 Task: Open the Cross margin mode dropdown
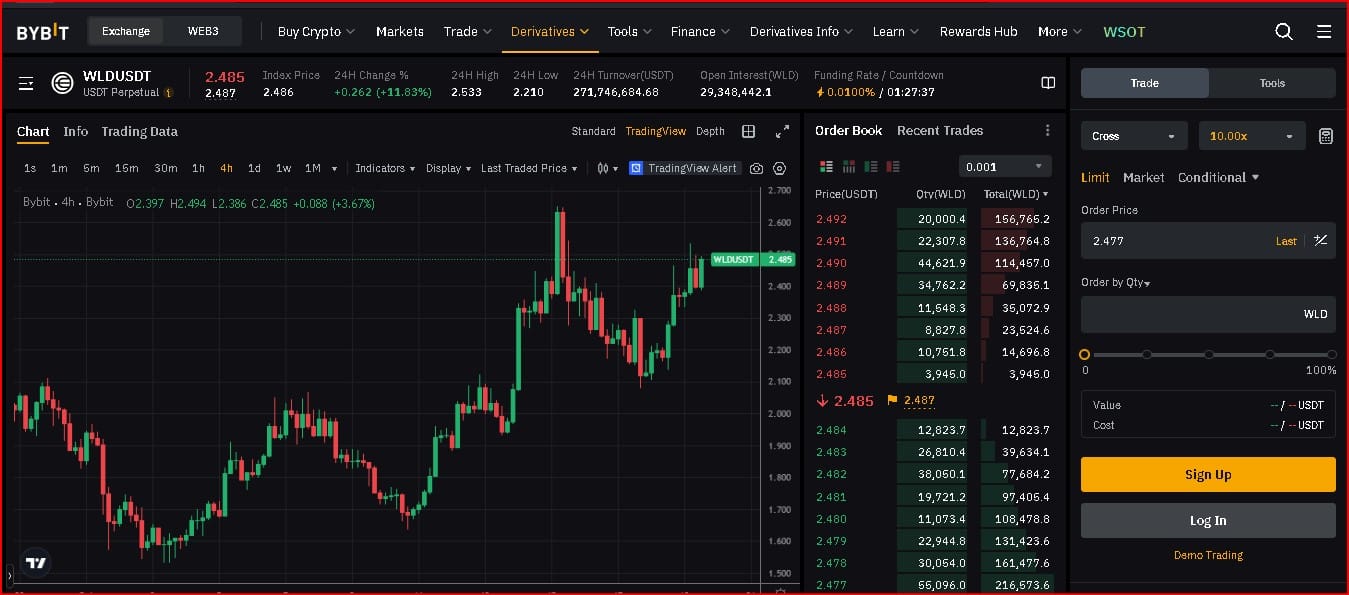[1134, 136]
